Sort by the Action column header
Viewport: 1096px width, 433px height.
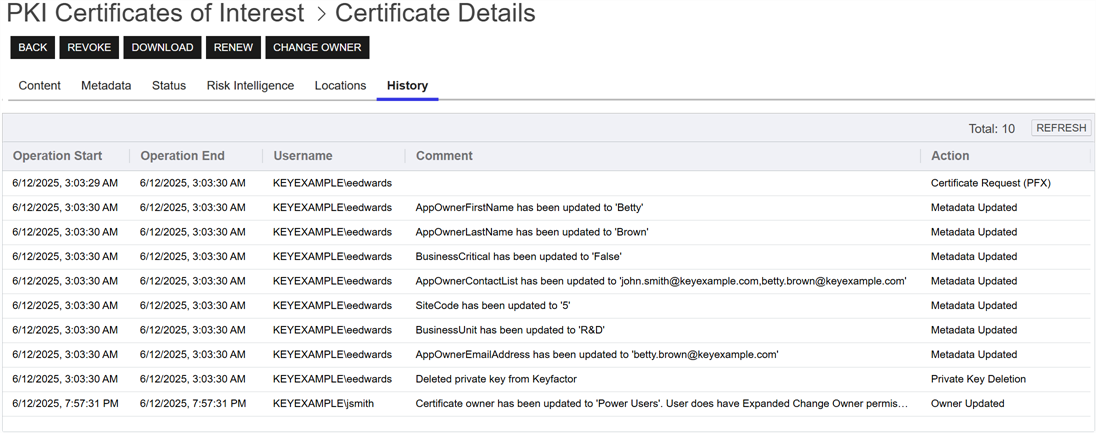(950, 156)
